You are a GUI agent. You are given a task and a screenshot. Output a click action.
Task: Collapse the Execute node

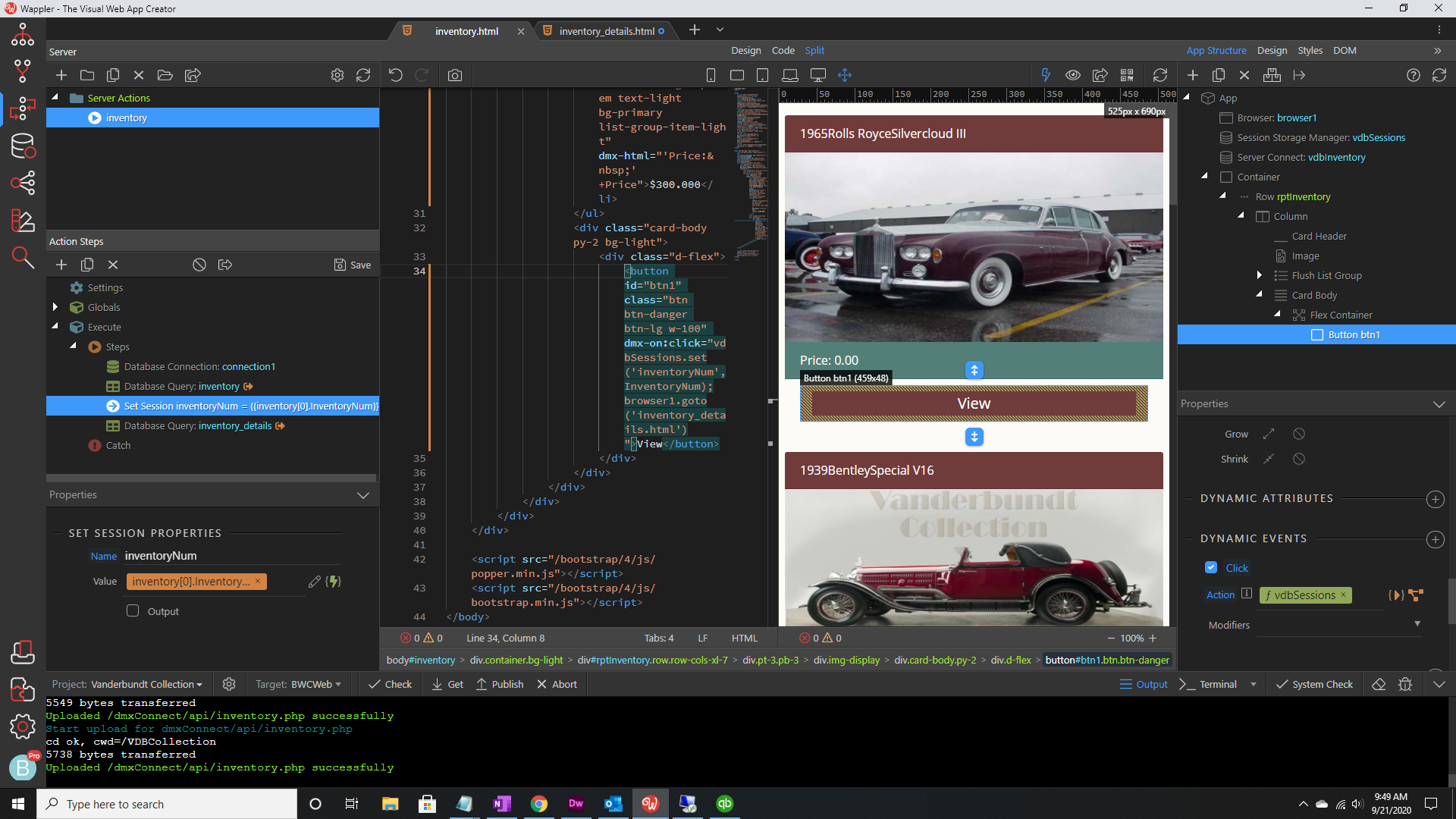55,327
